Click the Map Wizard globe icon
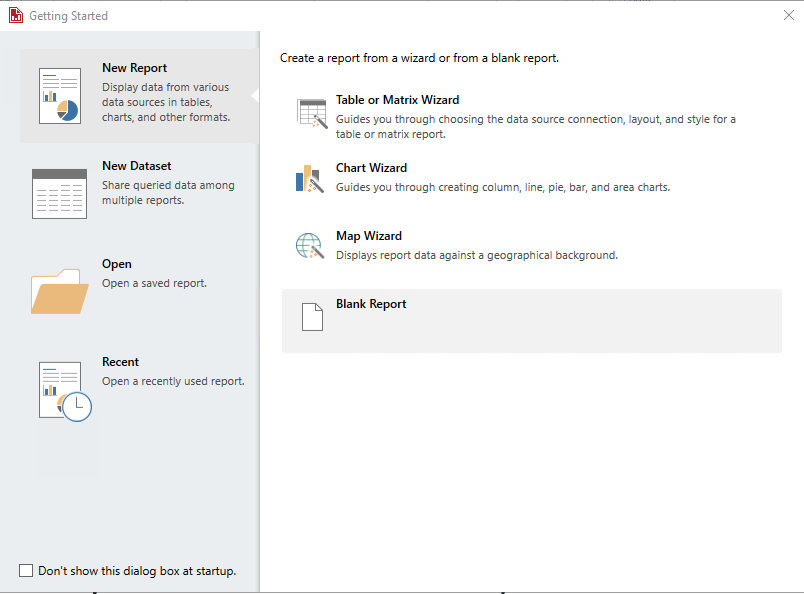Image resolution: width=804 pixels, height=594 pixels. tap(311, 246)
